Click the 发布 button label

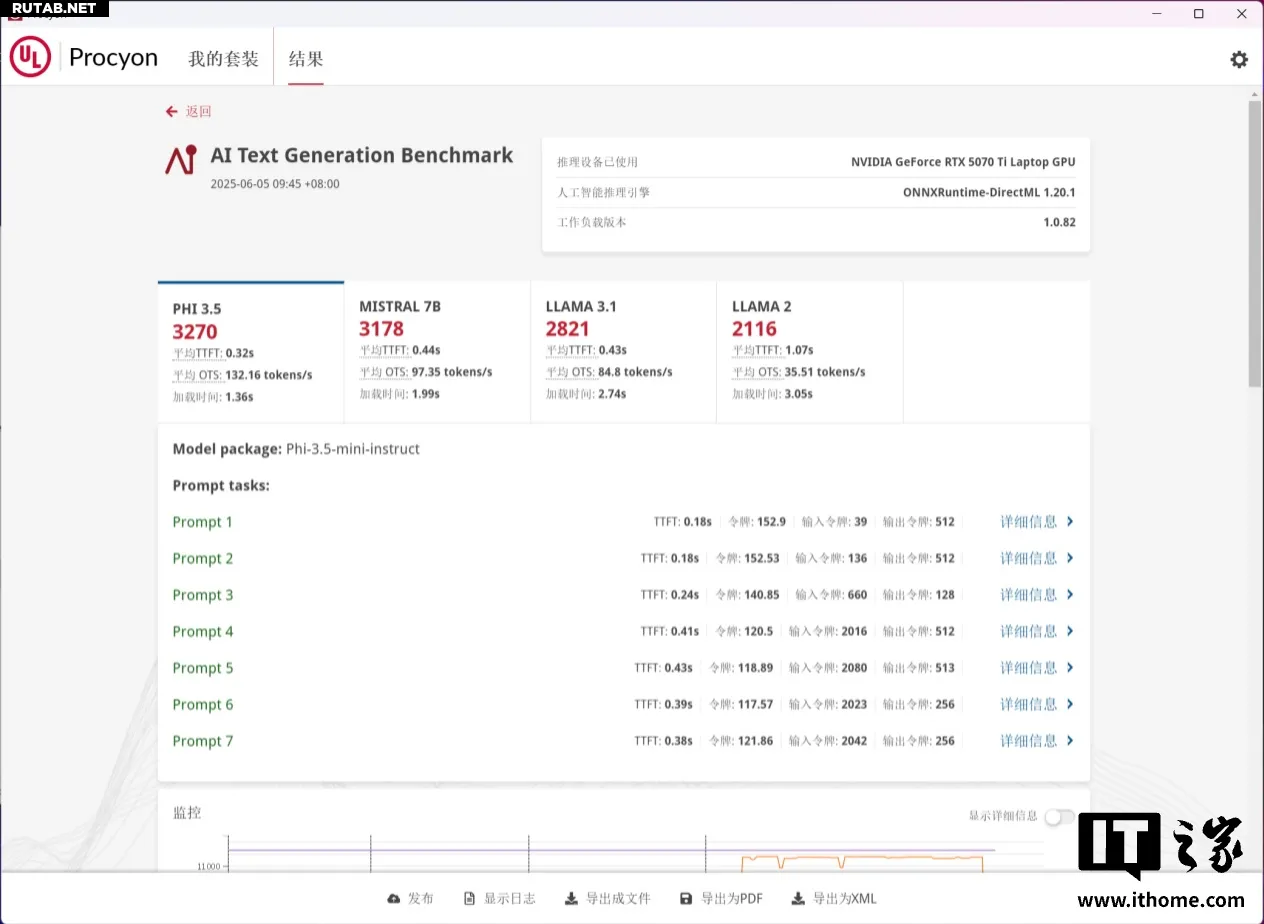421,899
